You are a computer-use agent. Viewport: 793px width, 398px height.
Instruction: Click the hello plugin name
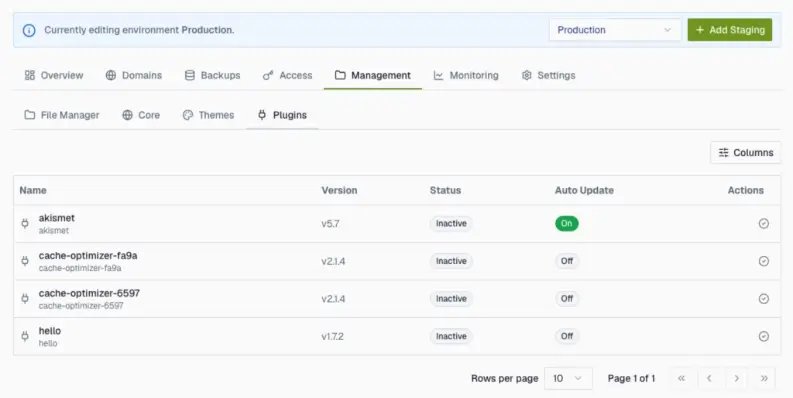50,331
